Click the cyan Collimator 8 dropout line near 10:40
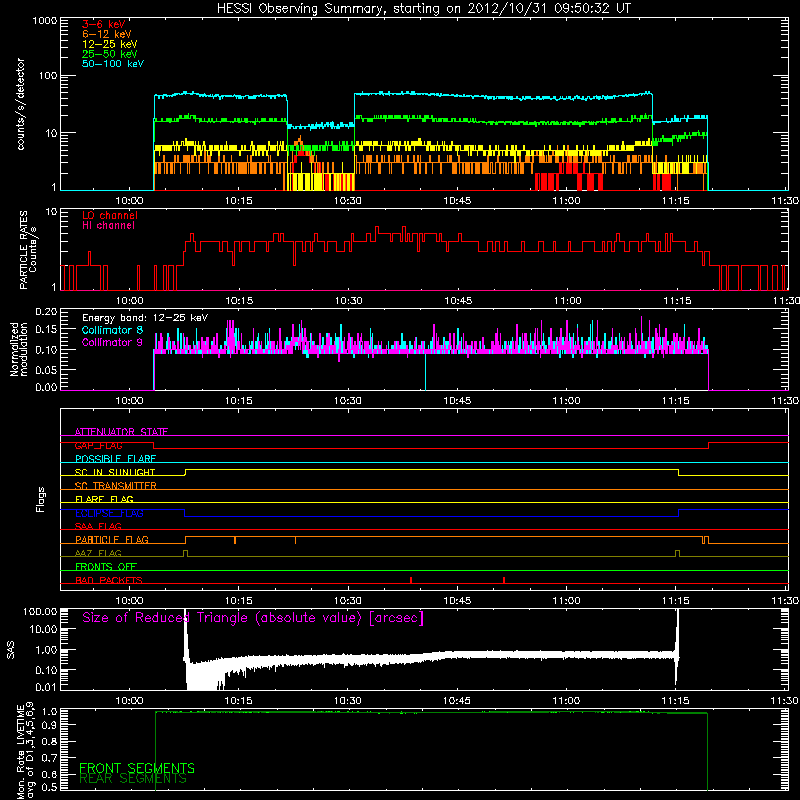This screenshot has width=800, height=800. click(x=426, y=371)
